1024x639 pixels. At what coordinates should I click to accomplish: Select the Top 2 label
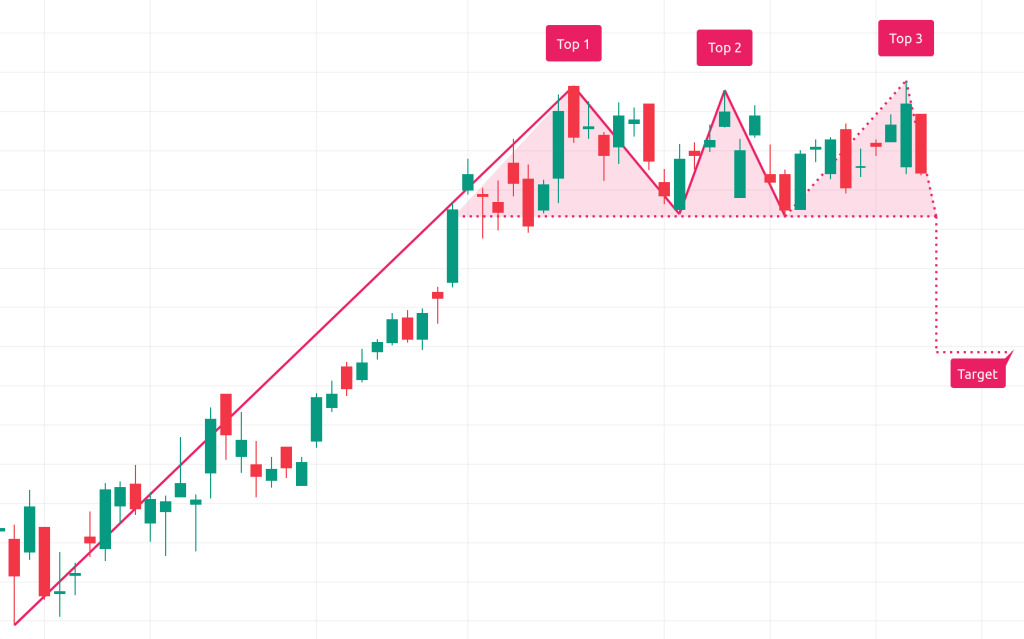tap(724, 48)
